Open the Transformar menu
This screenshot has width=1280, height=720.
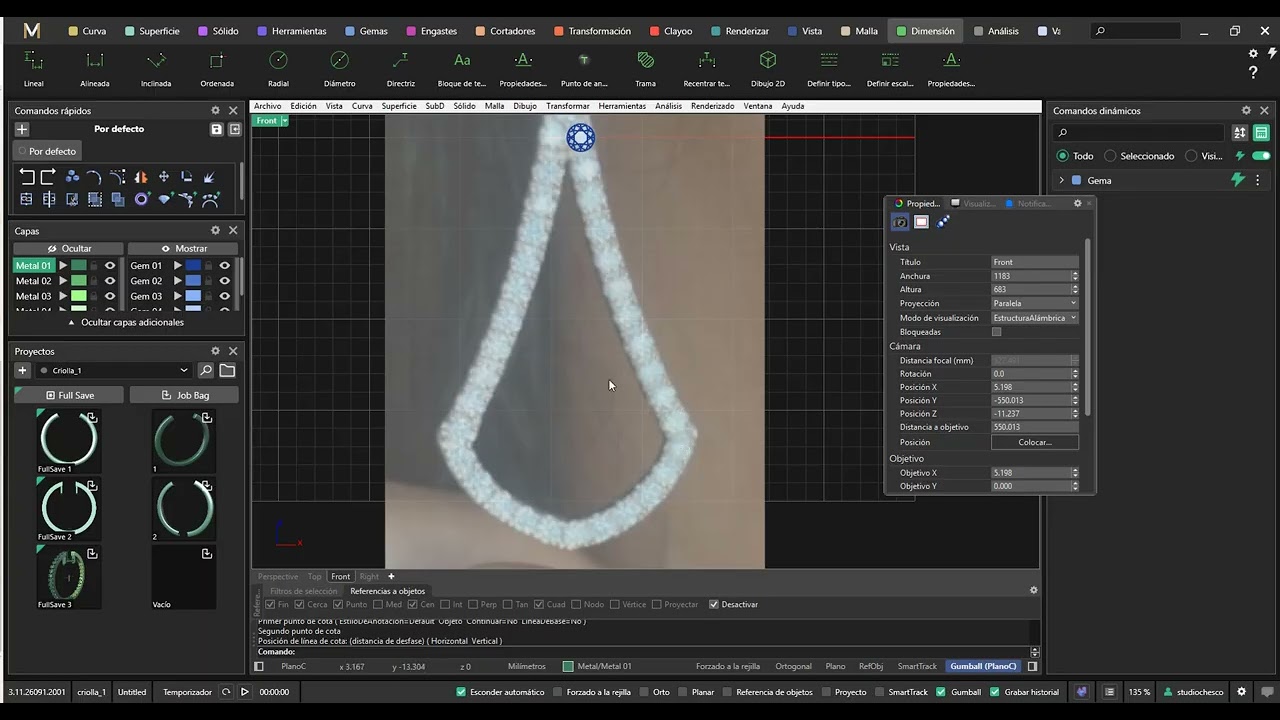click(x=567, y=106)
